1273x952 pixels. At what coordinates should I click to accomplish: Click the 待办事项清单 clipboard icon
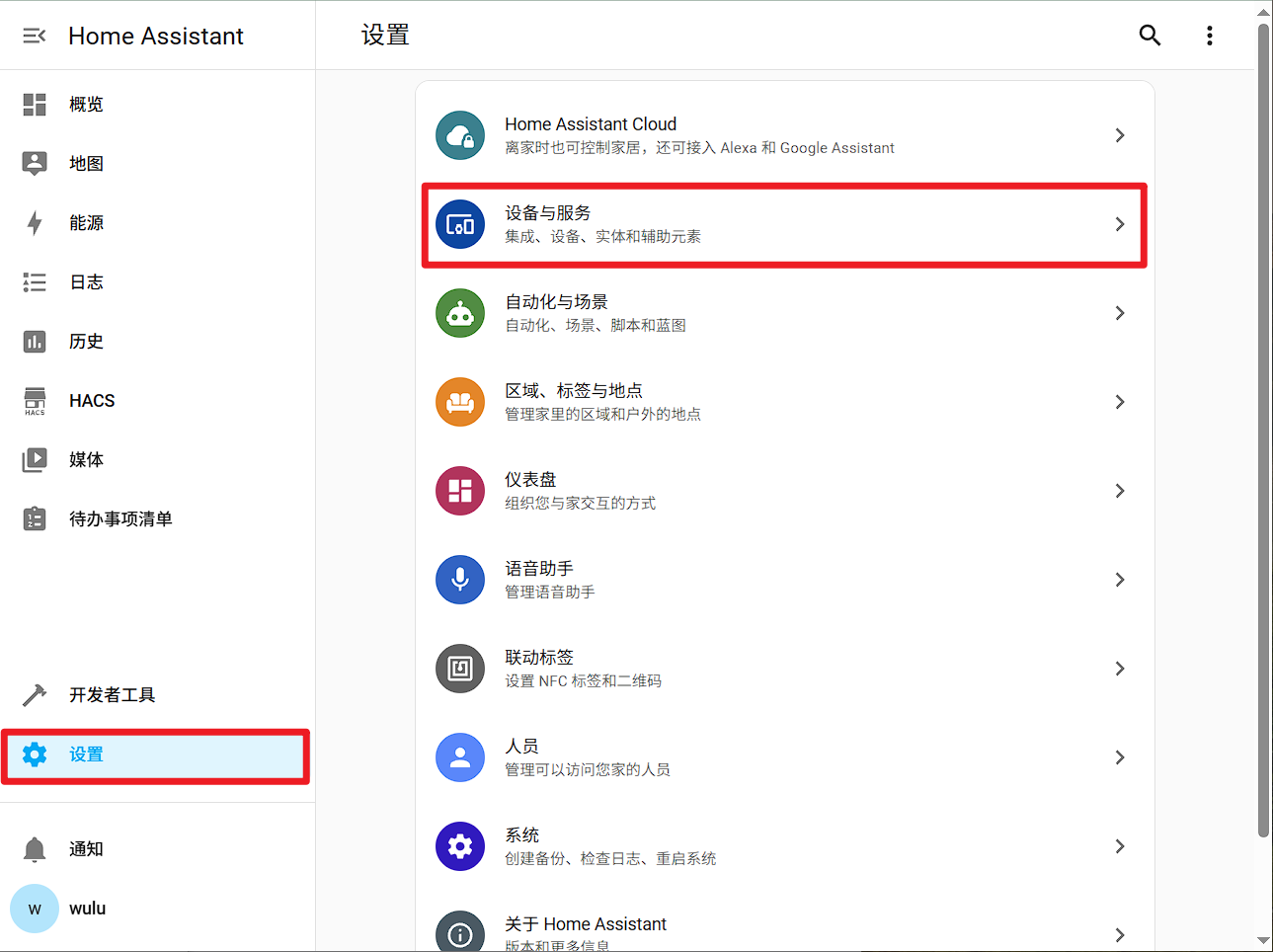point(35,518)
